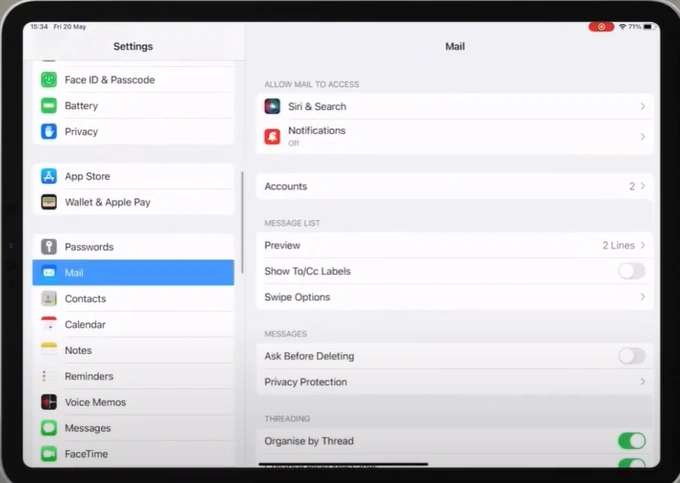Tap the App Store icon

[49, 176]
